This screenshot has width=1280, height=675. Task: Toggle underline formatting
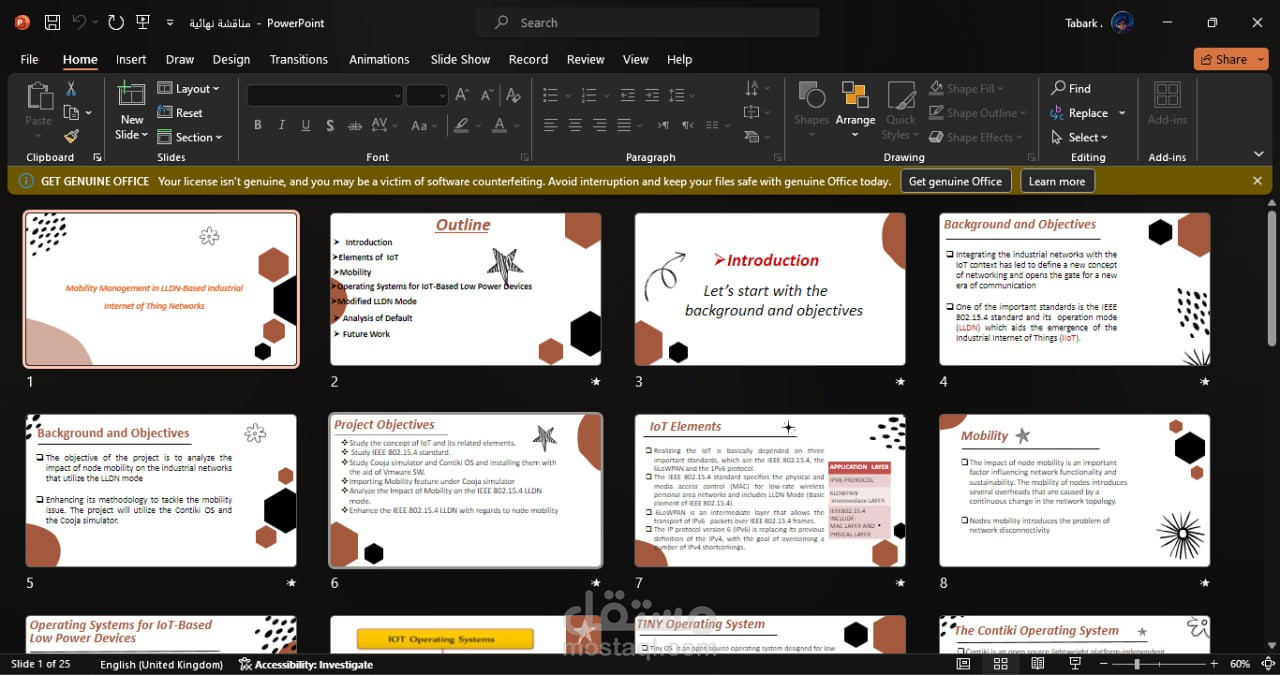[305, 125]
